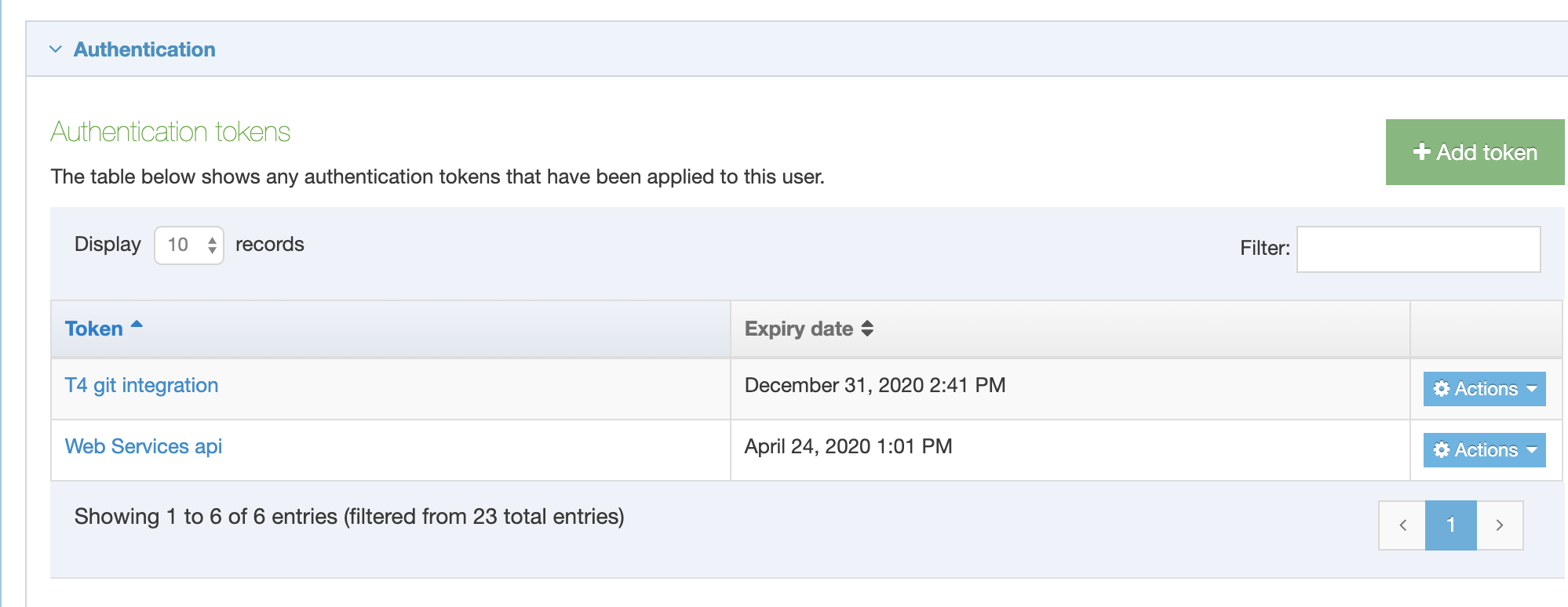Click gear icon for T4 git integration
This screenshot has height=607, width=1568.
1441,388
